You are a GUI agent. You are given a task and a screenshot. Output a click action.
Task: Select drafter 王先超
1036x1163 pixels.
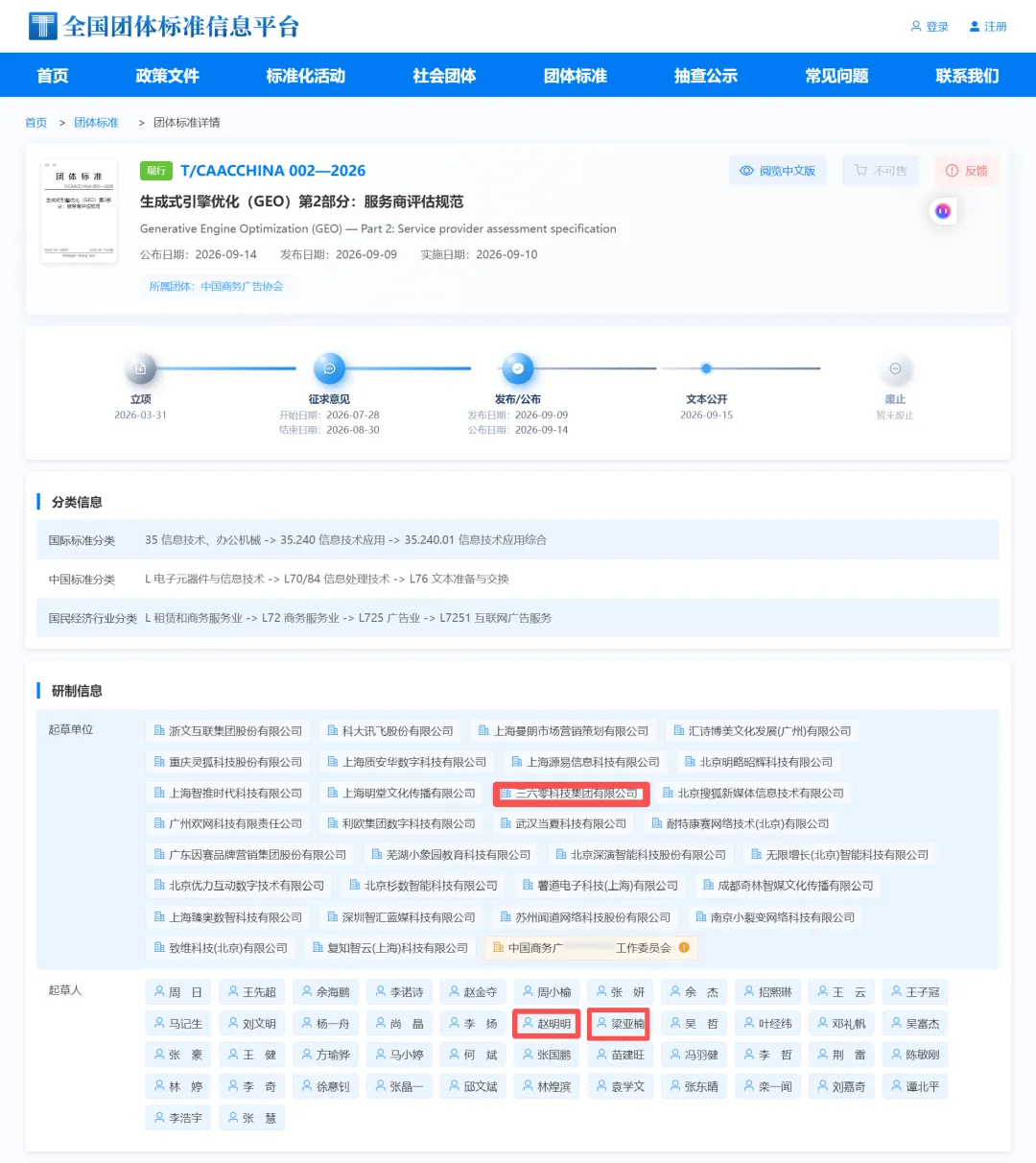[252, 992]
